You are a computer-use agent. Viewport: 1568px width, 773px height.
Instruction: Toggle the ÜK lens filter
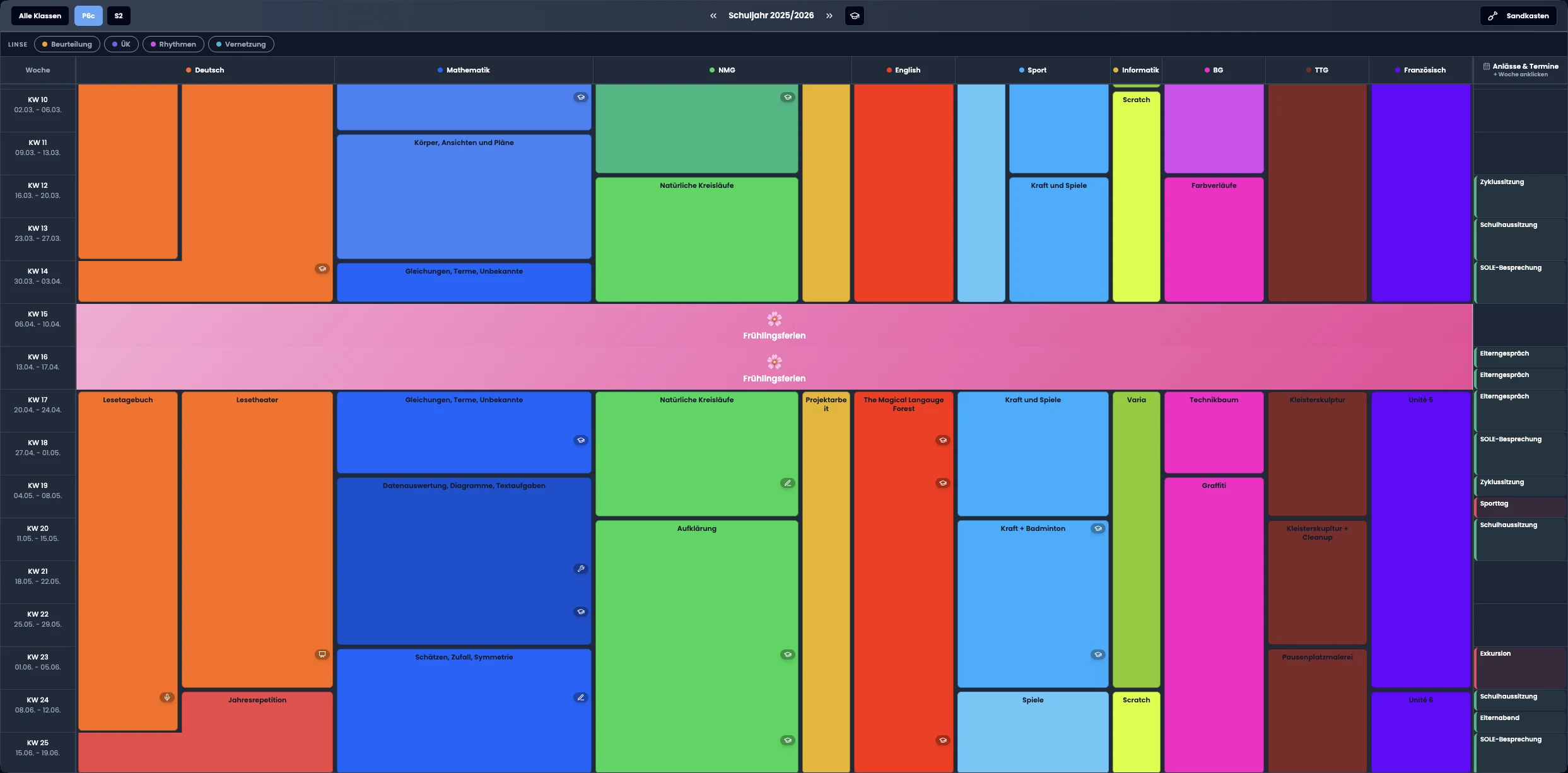click(121, 44)
